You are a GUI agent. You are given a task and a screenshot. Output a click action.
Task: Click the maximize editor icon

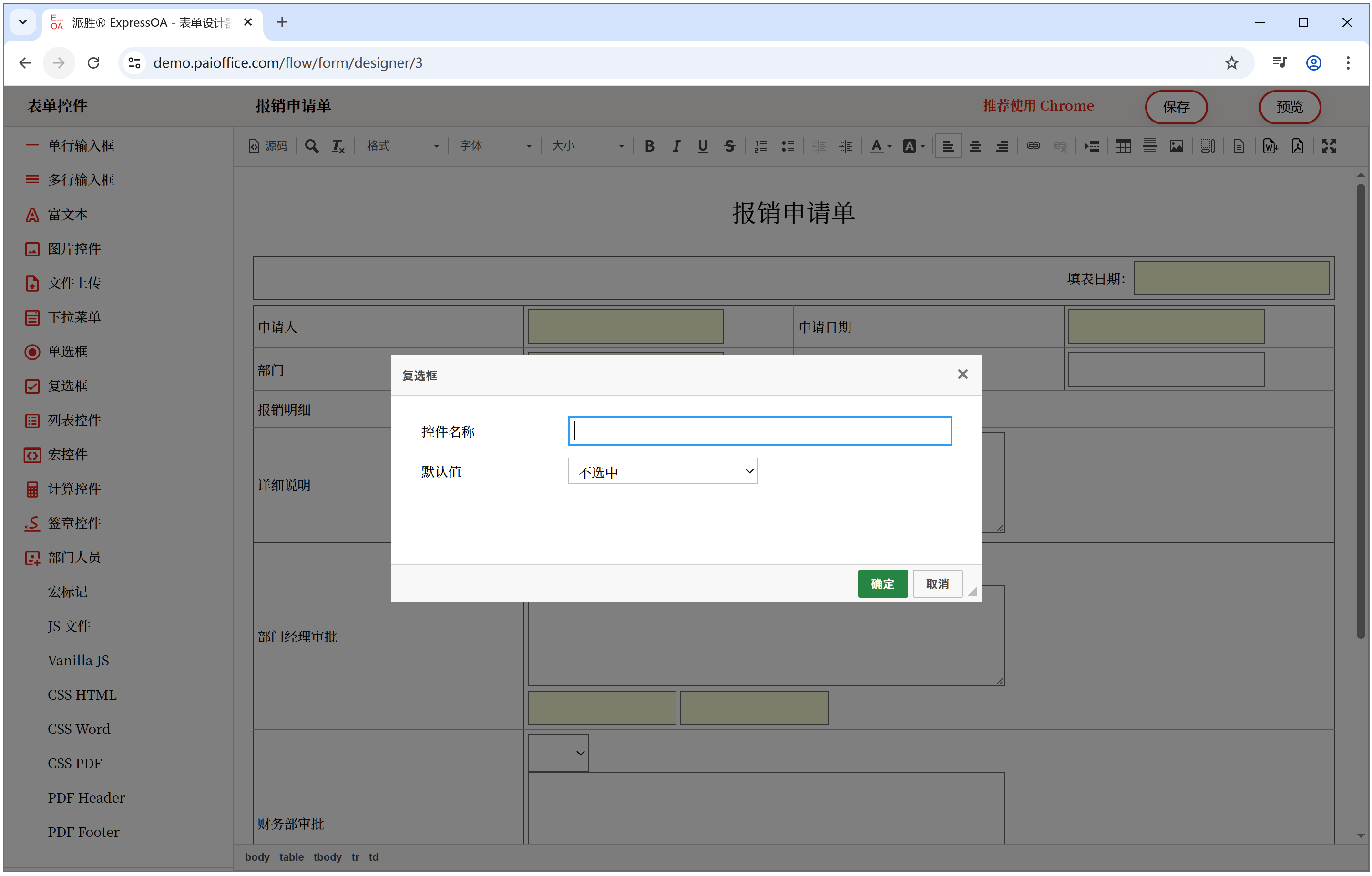tap(1328, 146)
